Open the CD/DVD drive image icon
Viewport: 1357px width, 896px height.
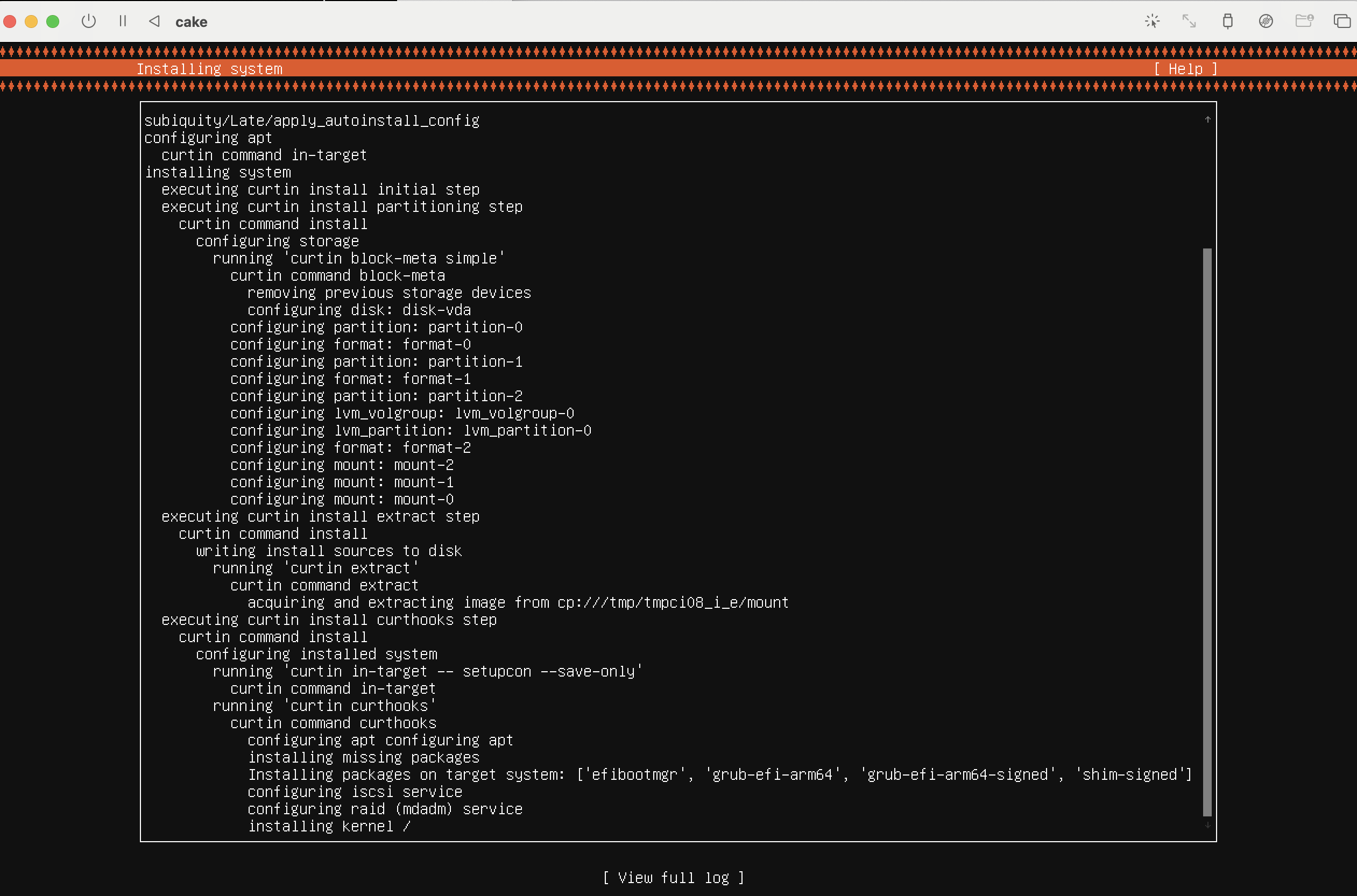pos(1266,22)
